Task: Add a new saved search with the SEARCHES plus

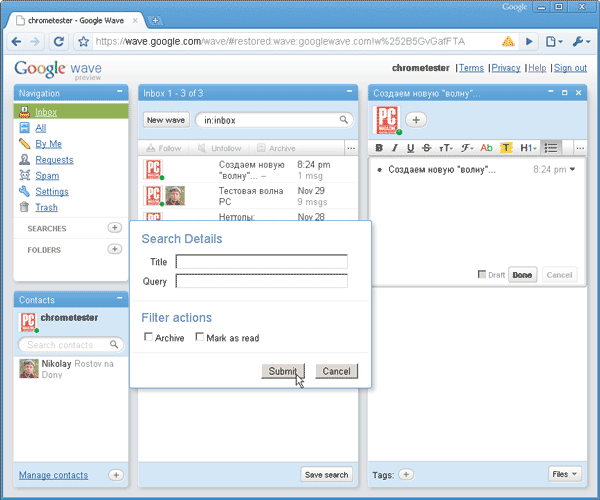Action: (114, 228)
